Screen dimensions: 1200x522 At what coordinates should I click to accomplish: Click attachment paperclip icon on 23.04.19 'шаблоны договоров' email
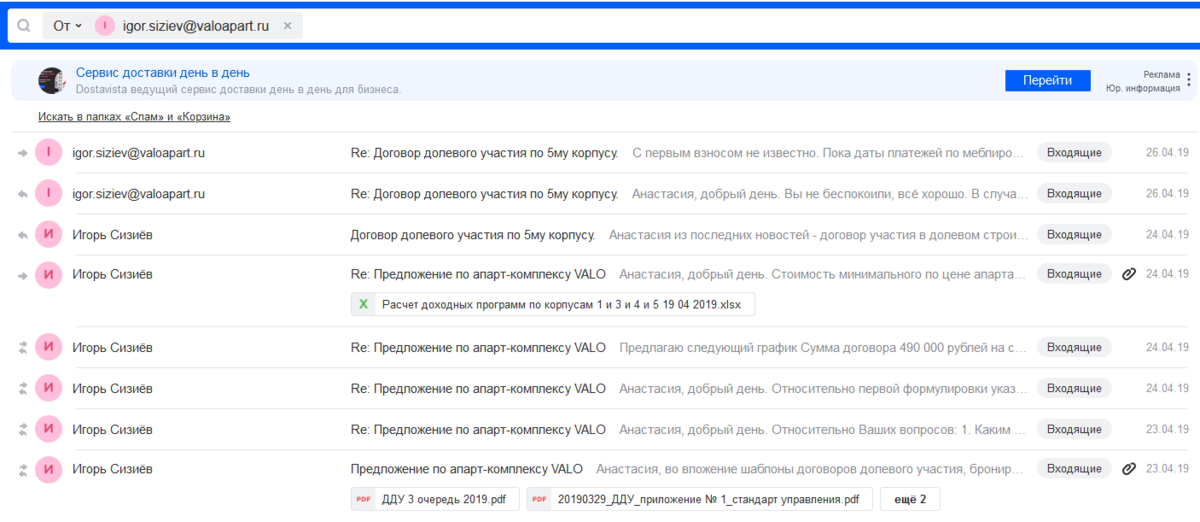[1129, 468]
